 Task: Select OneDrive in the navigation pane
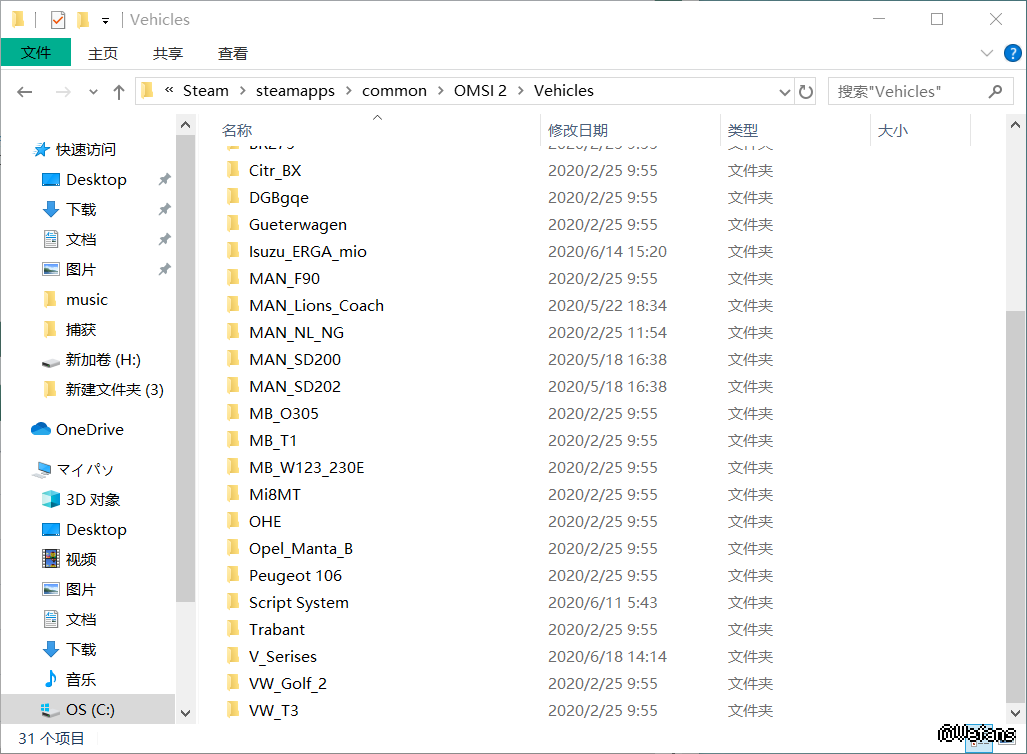[x=90, y=430]
